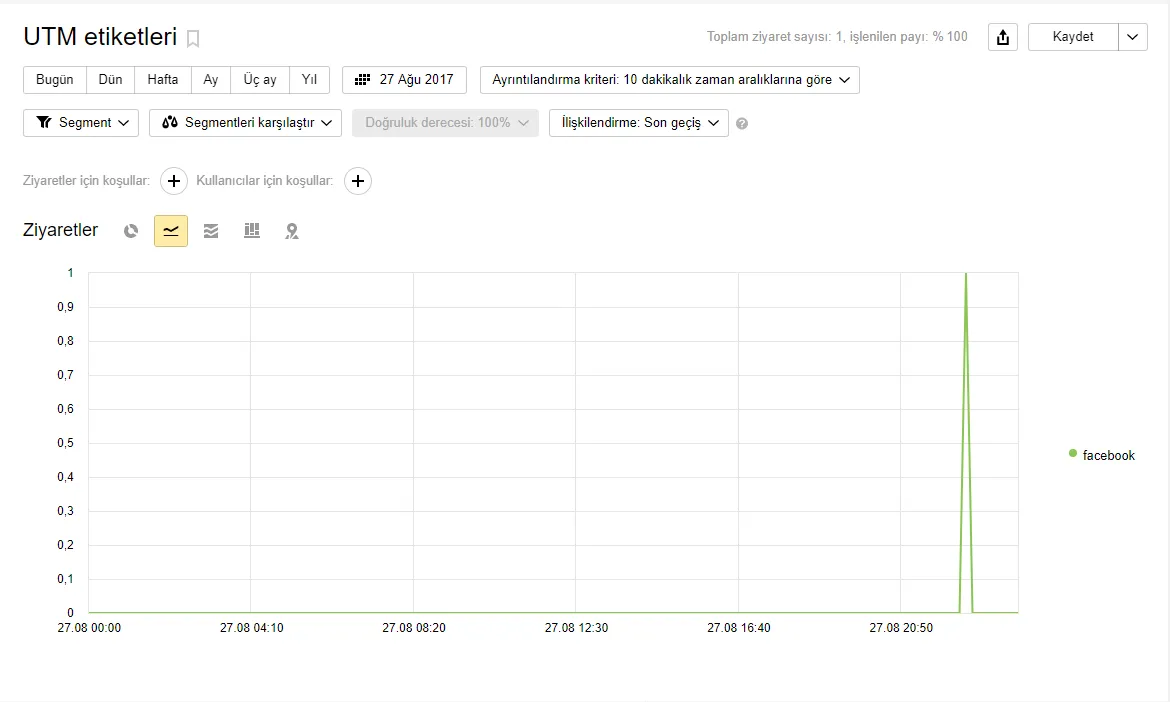Click the export/share icon near Kaydet
1170x702 pixels.
click(x=1002, y=36)
